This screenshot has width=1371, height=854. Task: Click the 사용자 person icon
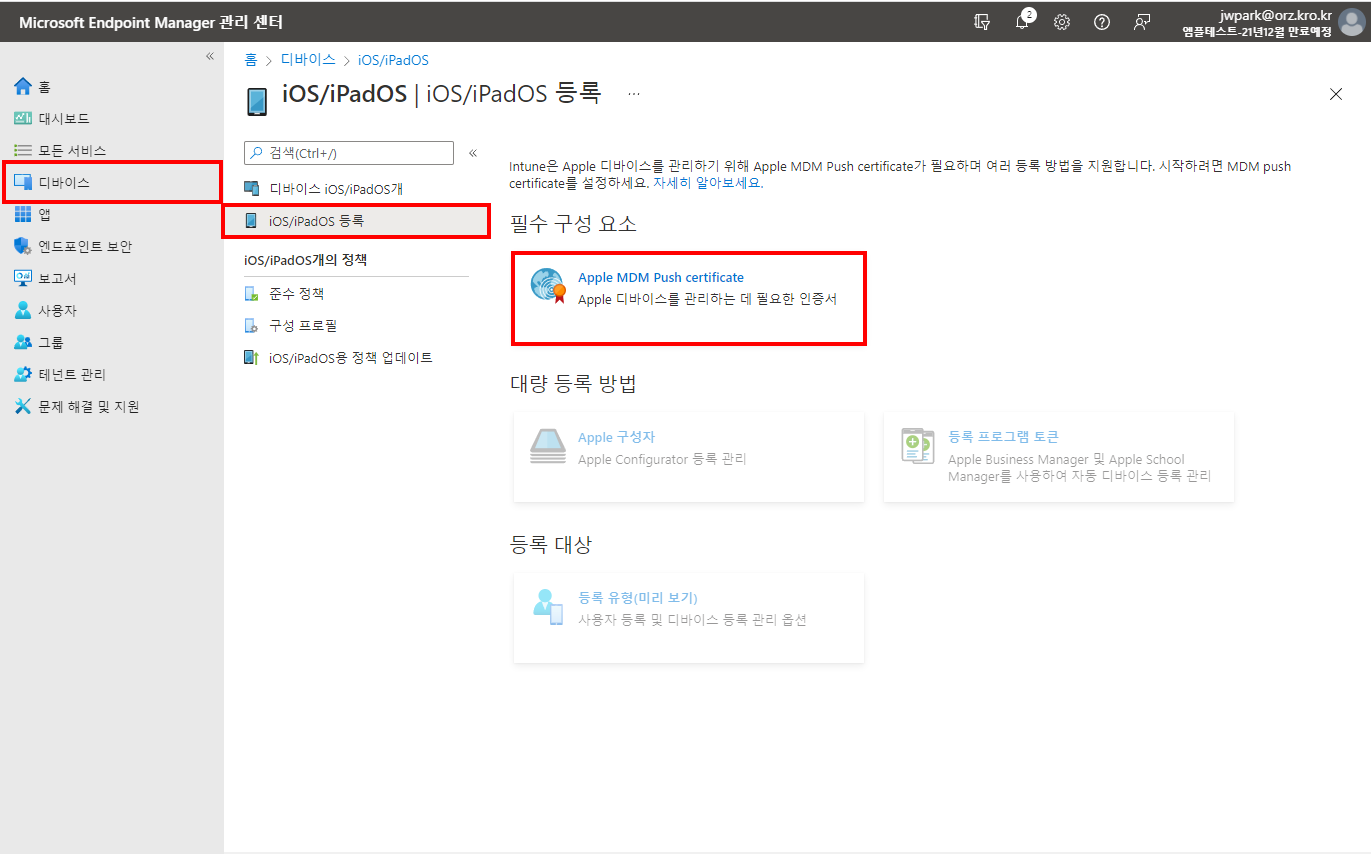(x=23, y=310)
